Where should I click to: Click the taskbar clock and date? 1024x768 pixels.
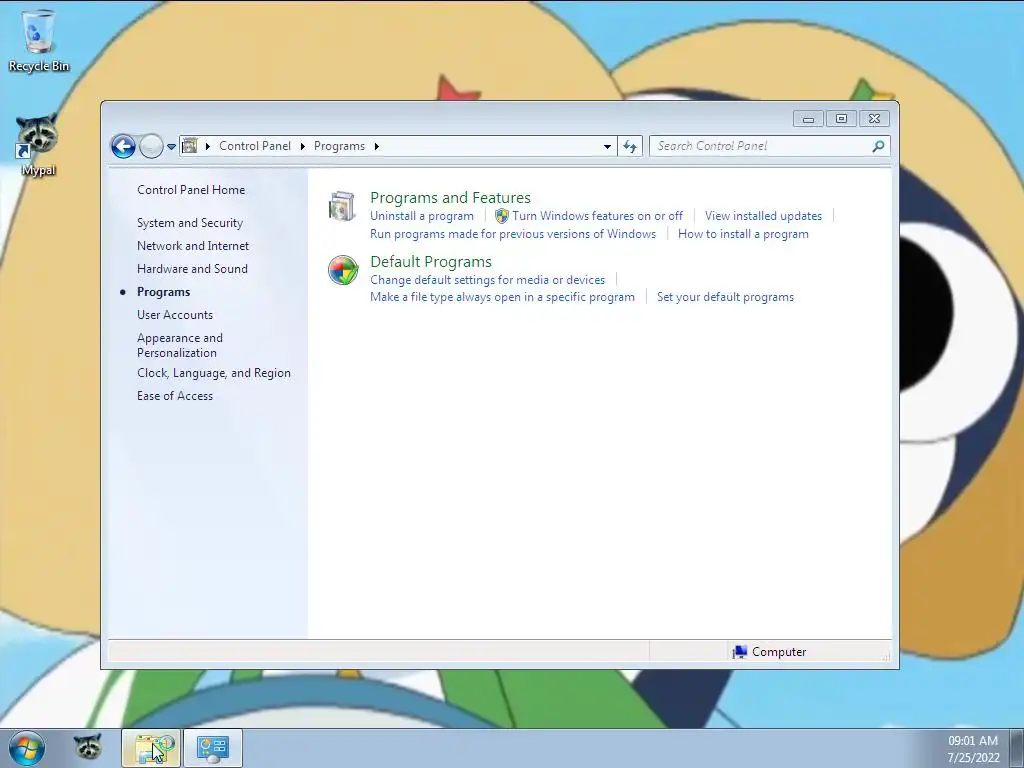point(973,749)
